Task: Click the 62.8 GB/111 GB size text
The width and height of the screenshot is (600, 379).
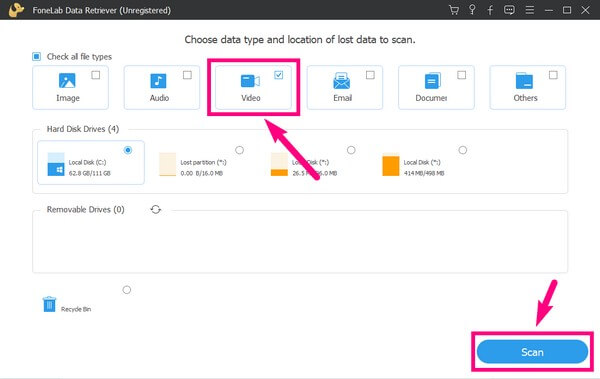Action: pyautogui.click(x=90, y=173)
